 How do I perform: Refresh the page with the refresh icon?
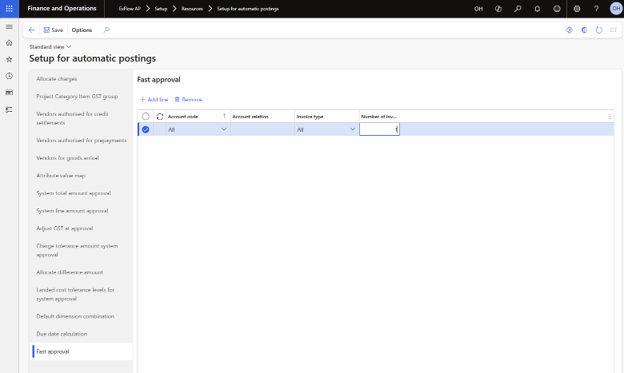599,30
